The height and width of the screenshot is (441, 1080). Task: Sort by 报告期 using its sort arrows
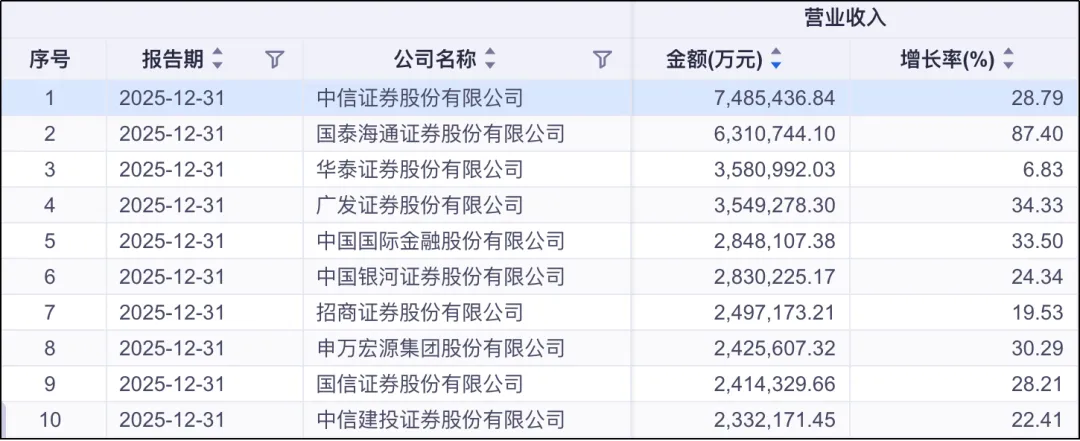[x=218, y=59]
